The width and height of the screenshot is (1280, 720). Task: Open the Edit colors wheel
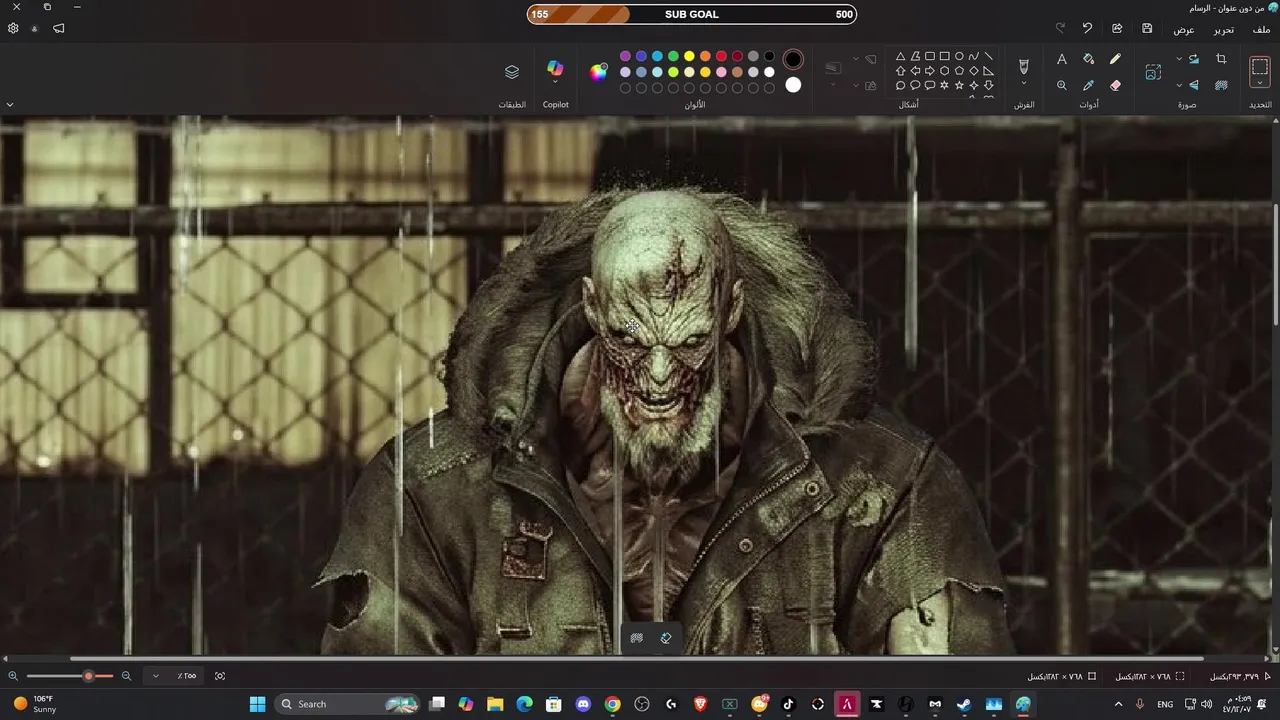tap(598, 72)
